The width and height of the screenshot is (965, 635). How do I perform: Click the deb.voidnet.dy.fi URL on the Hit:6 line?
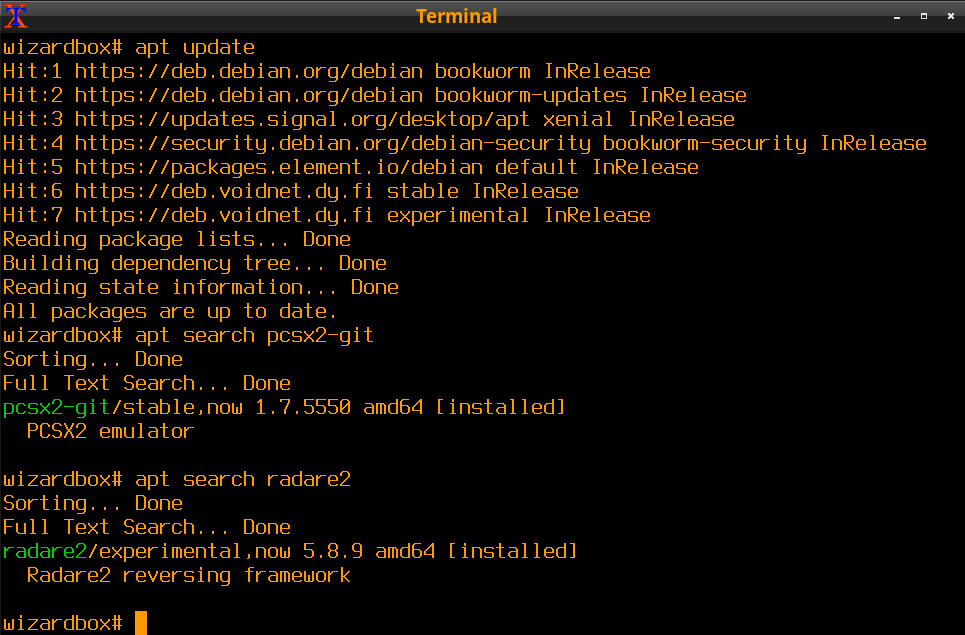coord(224,191)
